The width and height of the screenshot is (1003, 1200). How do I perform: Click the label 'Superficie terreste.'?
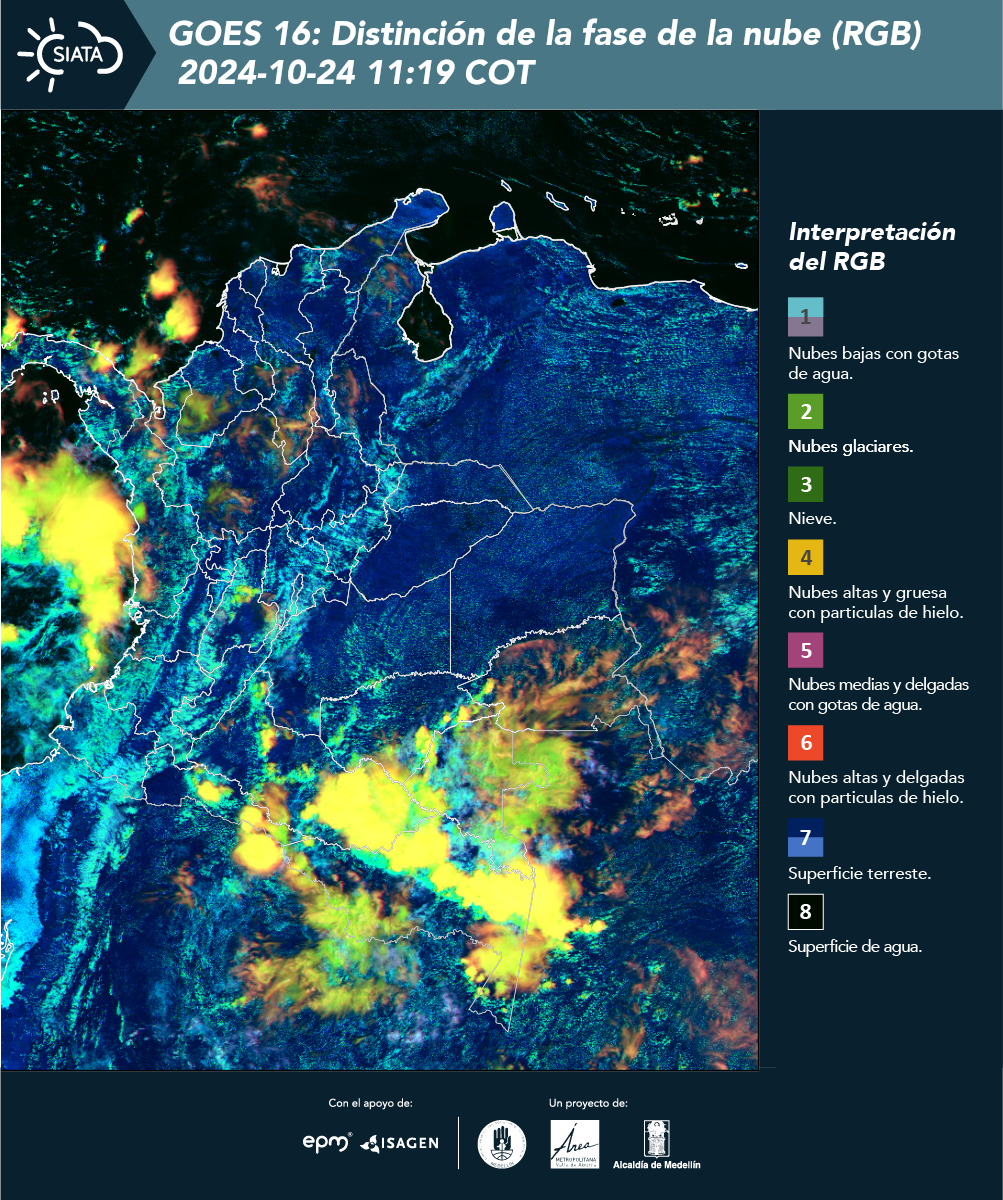tap(860, 873)
